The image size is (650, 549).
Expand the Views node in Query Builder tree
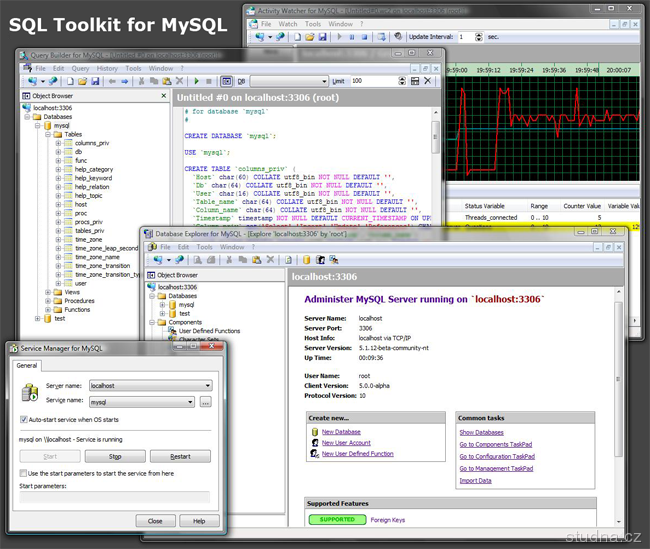click(x=47, y=291)
